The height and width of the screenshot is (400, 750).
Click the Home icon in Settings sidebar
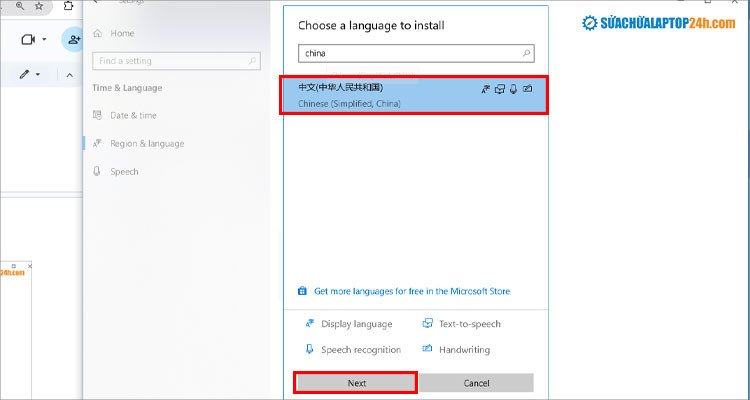(x=97, y=33)
